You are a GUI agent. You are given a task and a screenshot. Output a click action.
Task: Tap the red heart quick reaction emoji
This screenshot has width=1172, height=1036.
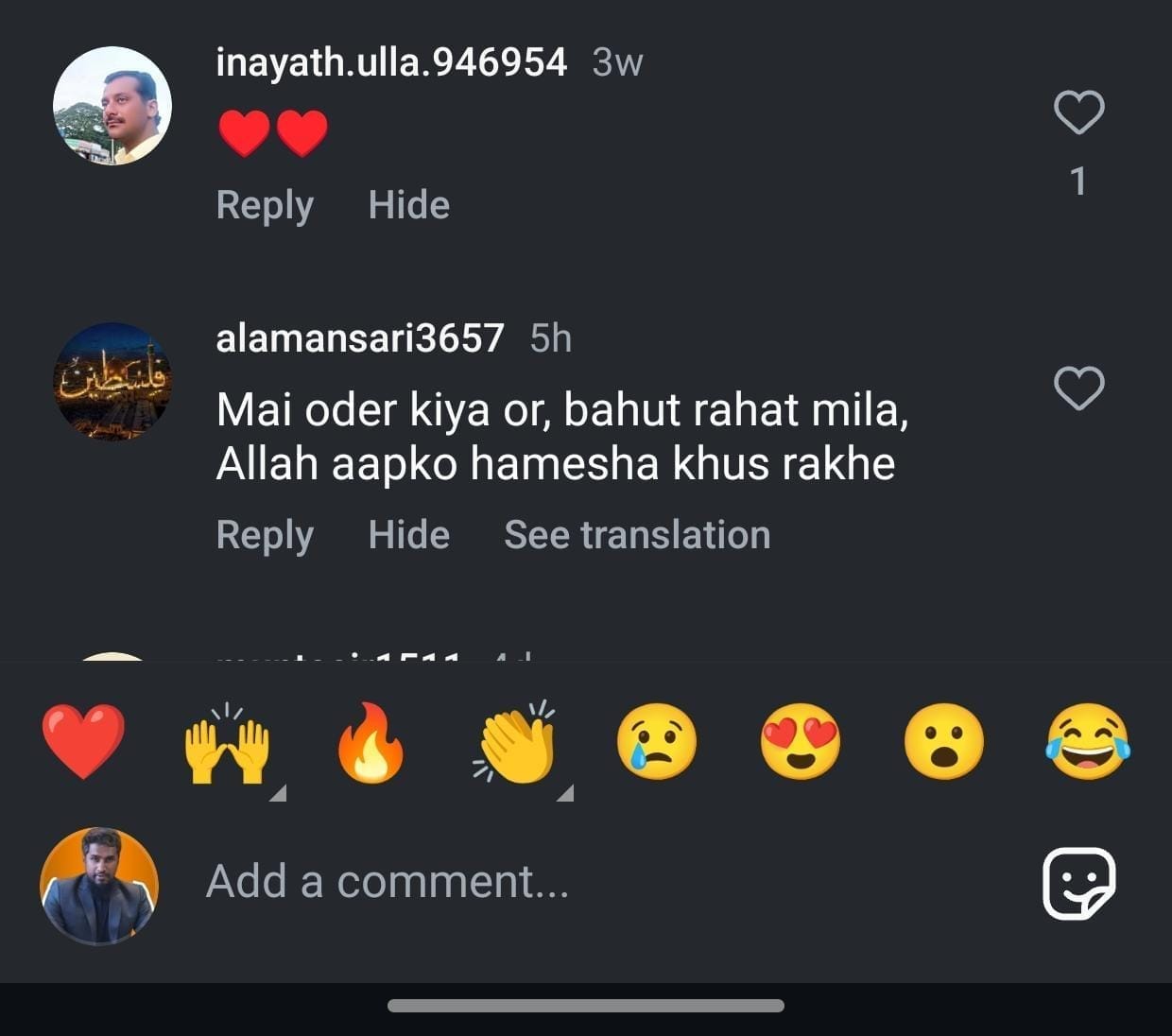coord(83,740)
